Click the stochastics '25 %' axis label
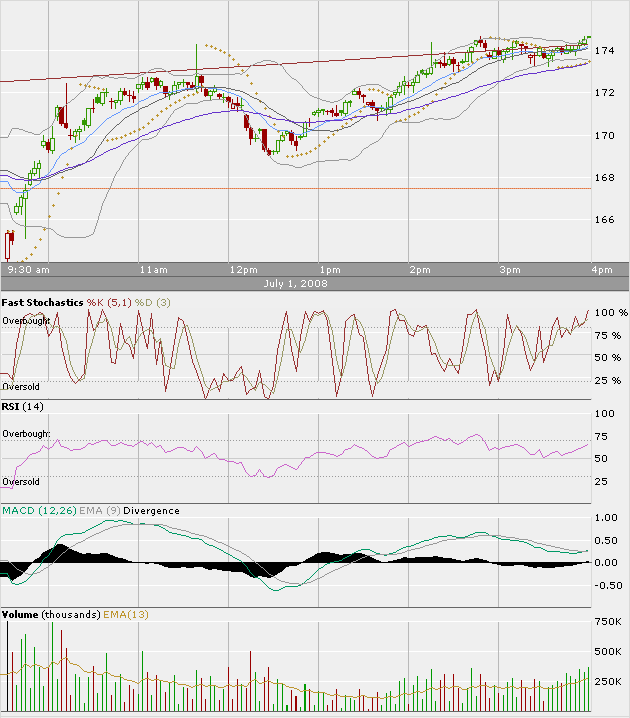 pyautogui.click(x=608, y=381)
